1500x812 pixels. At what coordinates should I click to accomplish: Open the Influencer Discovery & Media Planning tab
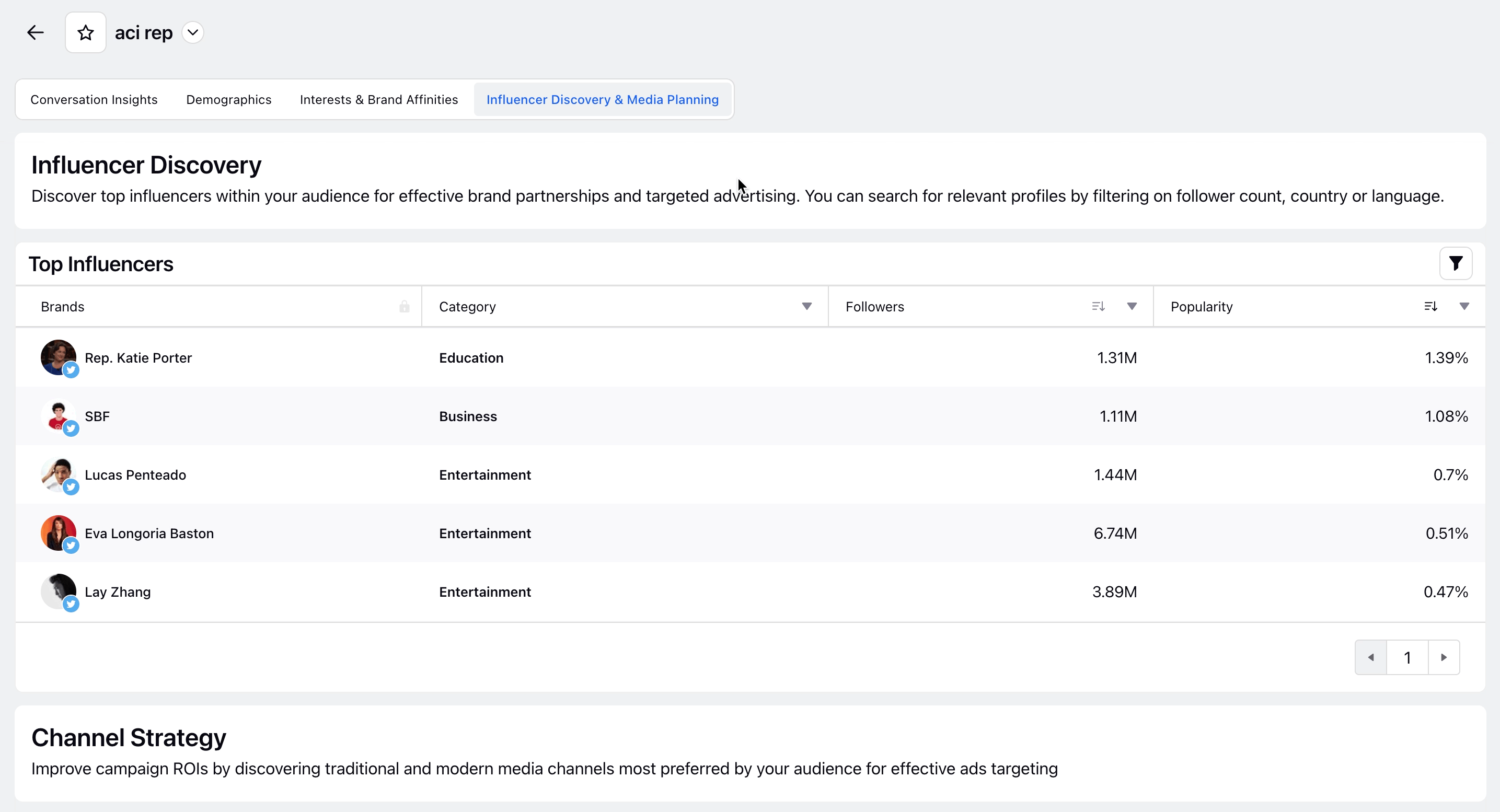pyautogui.click(x=602, y=99)
